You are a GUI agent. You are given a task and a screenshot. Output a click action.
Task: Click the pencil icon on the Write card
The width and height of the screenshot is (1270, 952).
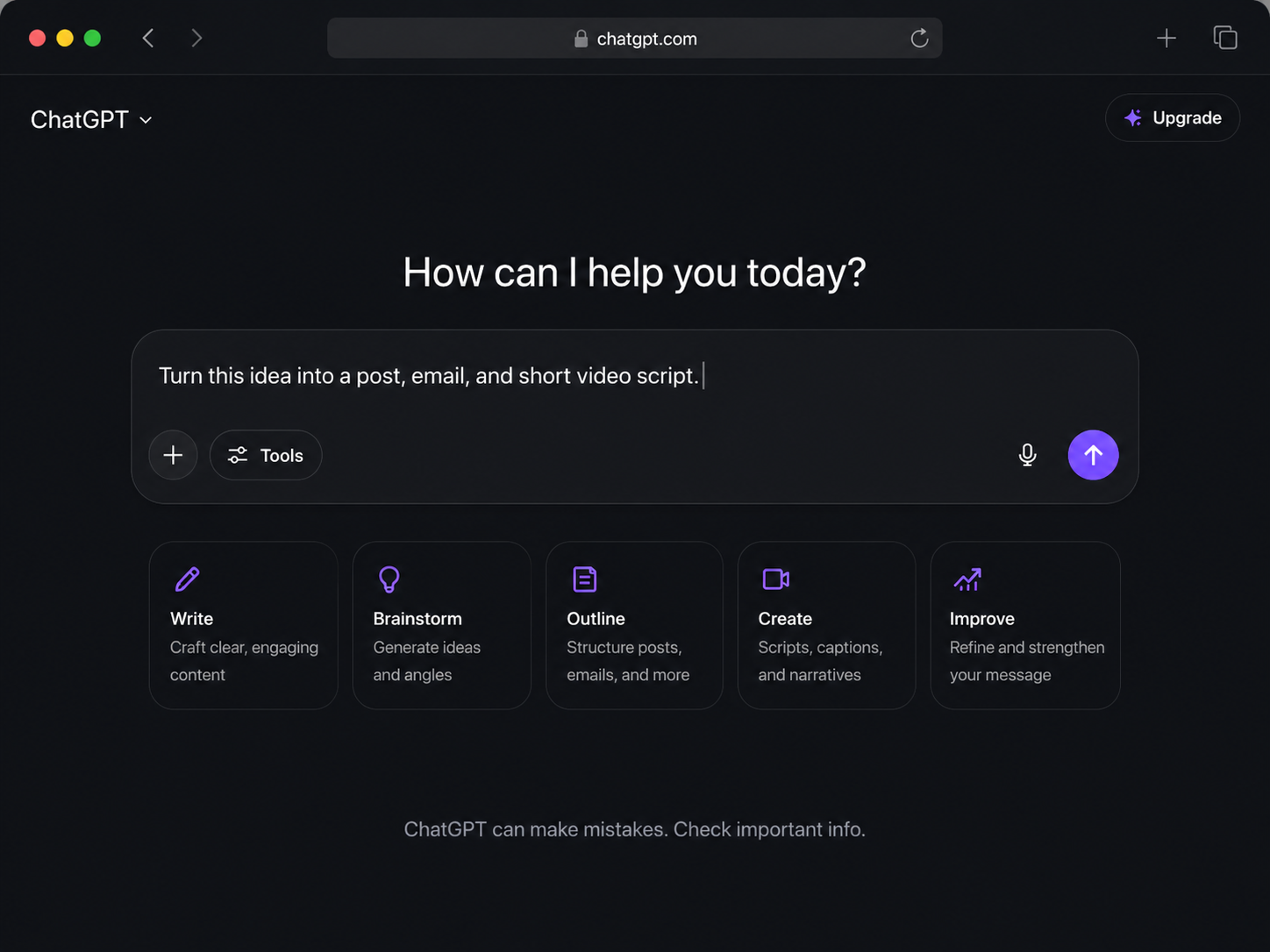pos(187,579)
